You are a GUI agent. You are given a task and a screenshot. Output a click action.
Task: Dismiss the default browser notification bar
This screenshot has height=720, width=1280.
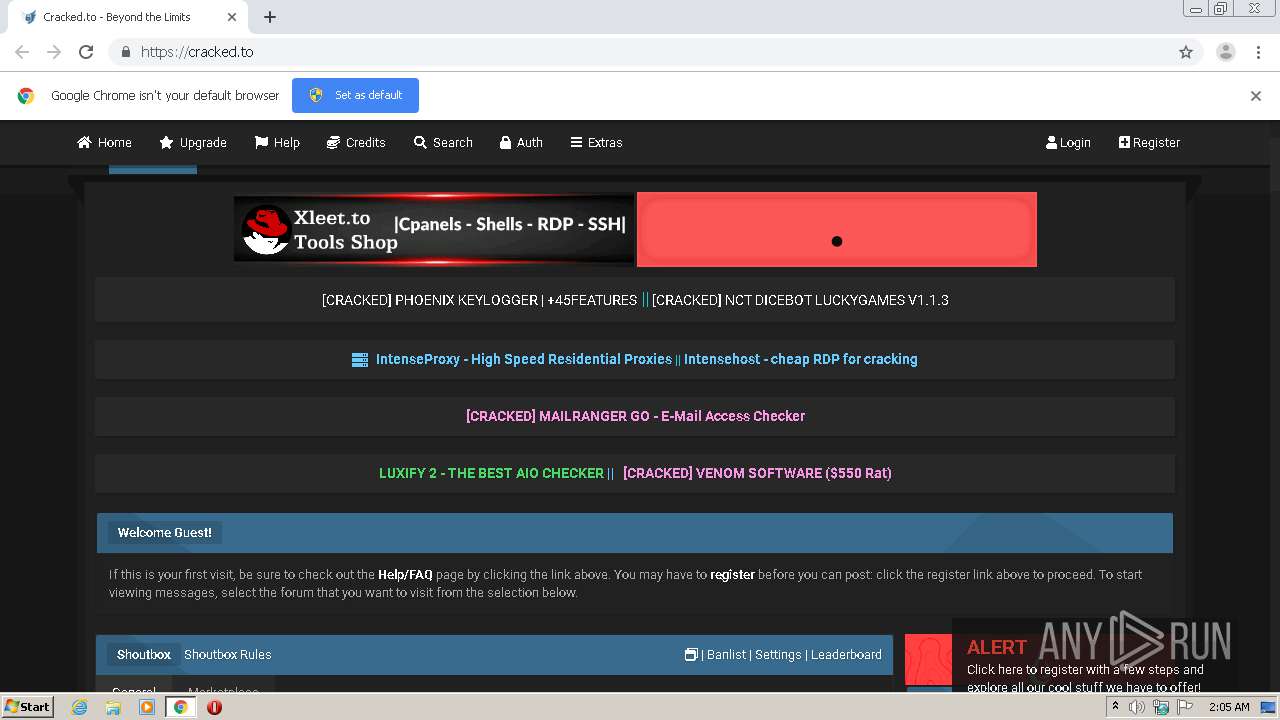click(x=1256, y=96)
